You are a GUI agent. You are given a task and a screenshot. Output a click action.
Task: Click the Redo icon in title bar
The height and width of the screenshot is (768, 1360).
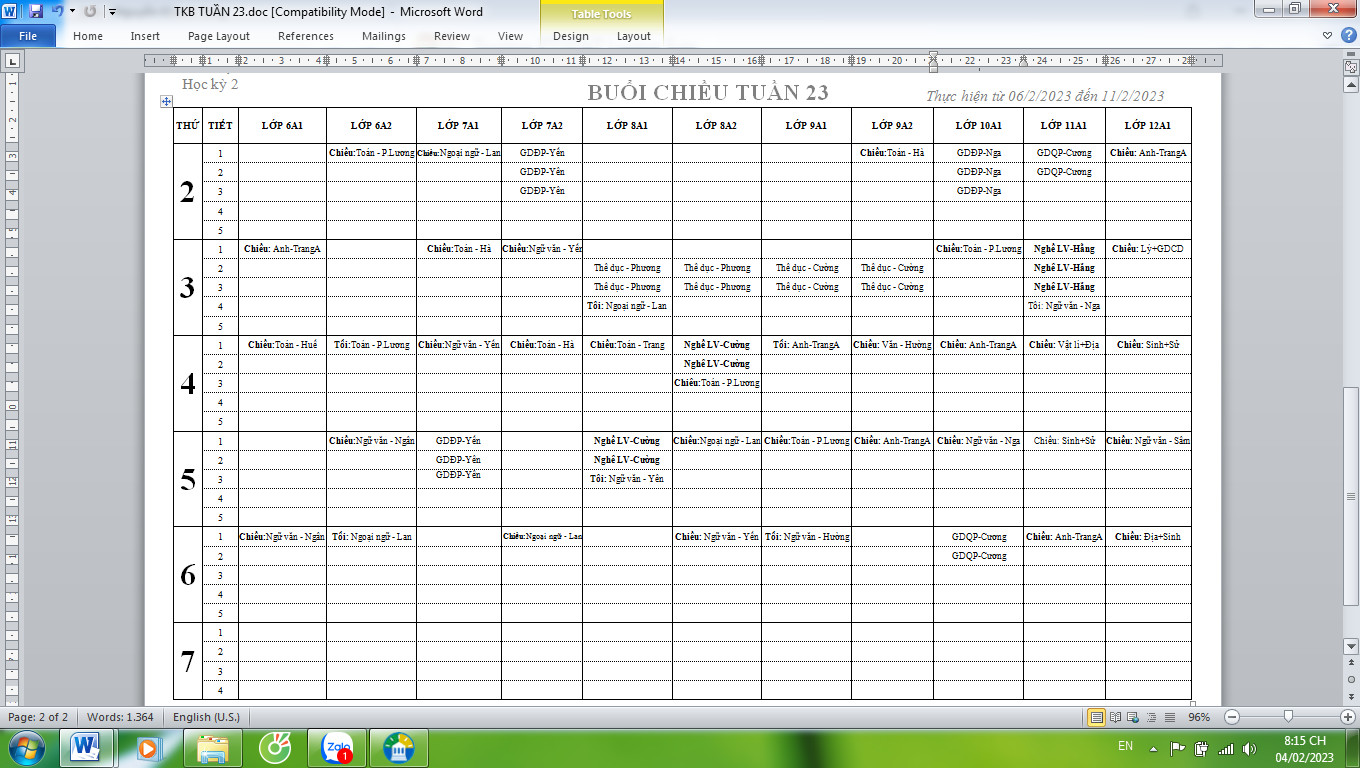(90, 12)
